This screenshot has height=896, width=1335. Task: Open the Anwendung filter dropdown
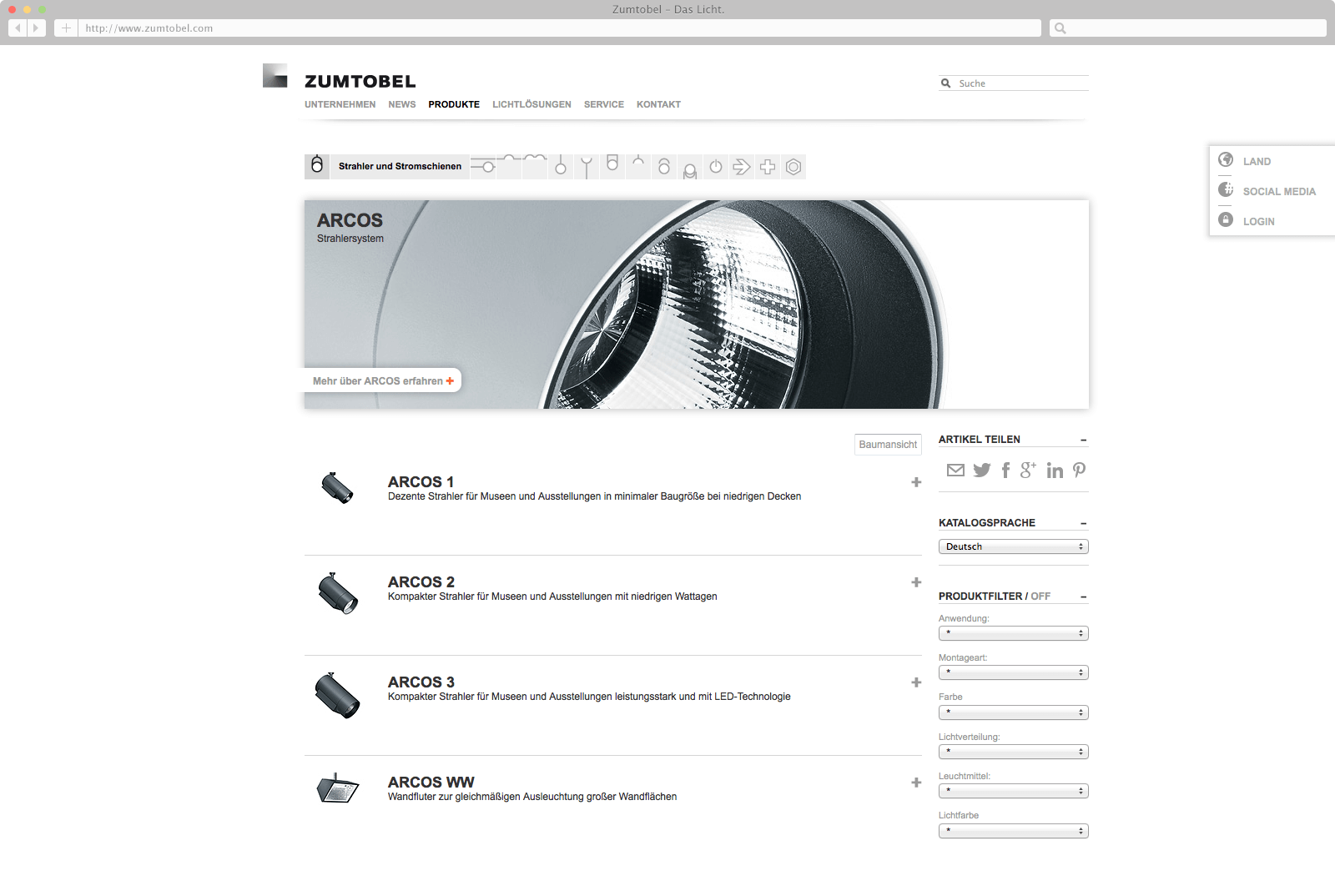point(1014,633)
